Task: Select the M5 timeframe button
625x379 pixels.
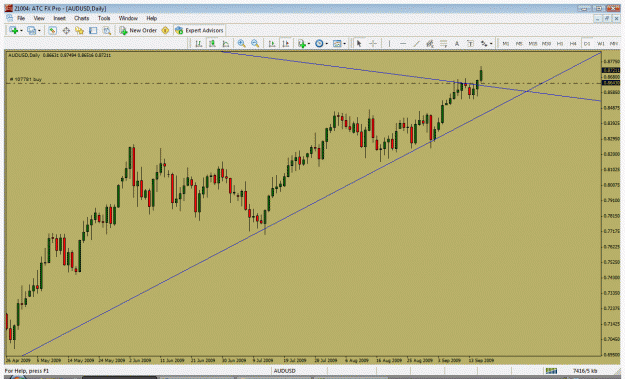Action: 519,43
